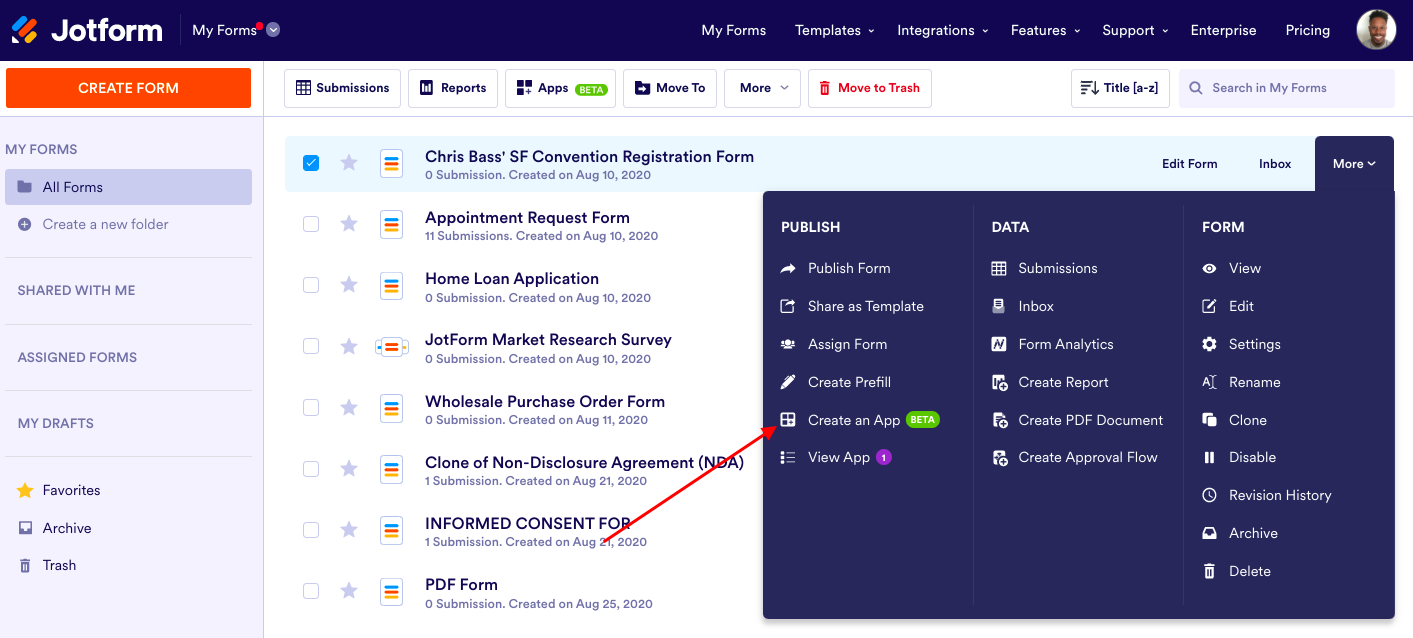
Task: Click the Create PDF Document icon
Action: [x=999, y=420]
